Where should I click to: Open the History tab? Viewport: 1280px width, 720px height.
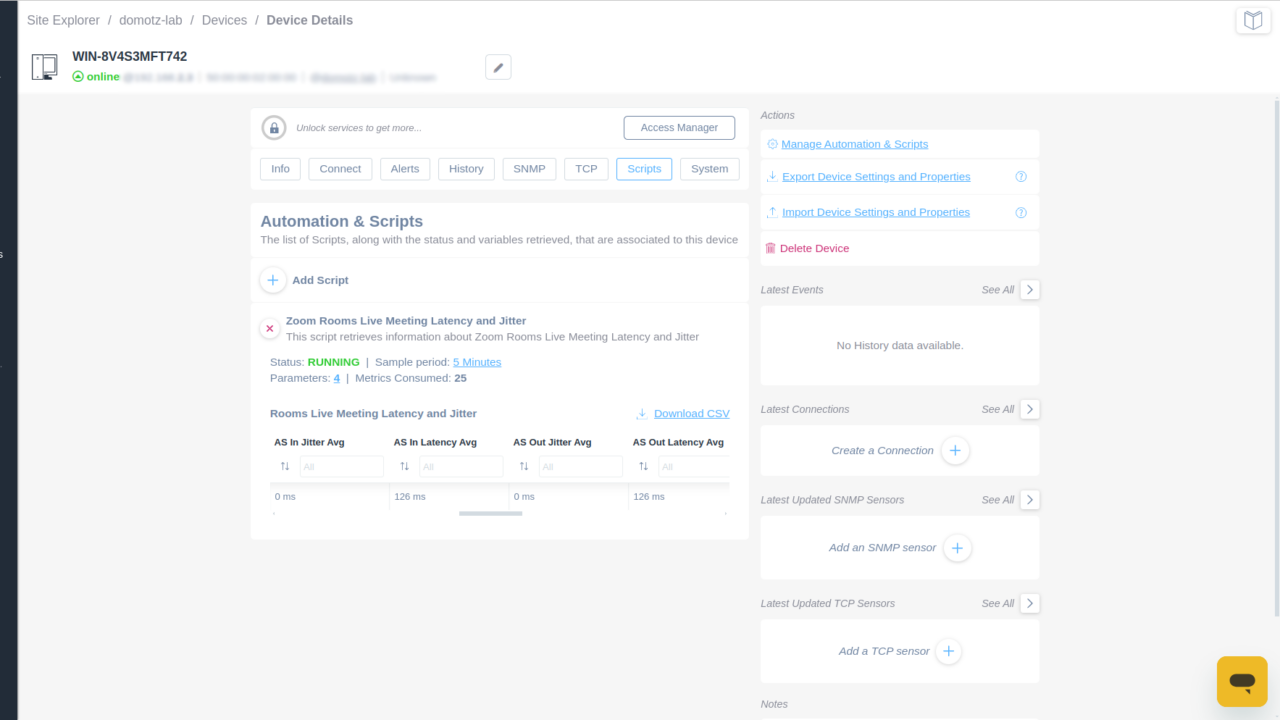pyautogui.click(x=466, y=168)
